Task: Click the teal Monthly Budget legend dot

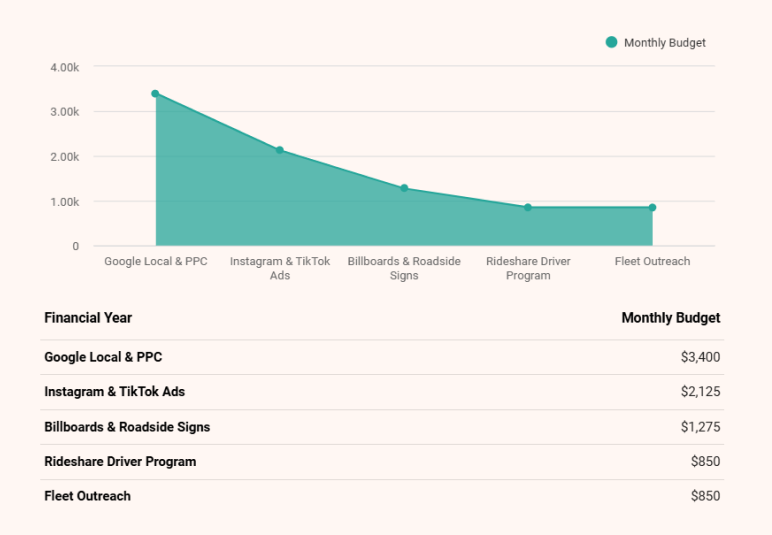Action: click(612, 43)
